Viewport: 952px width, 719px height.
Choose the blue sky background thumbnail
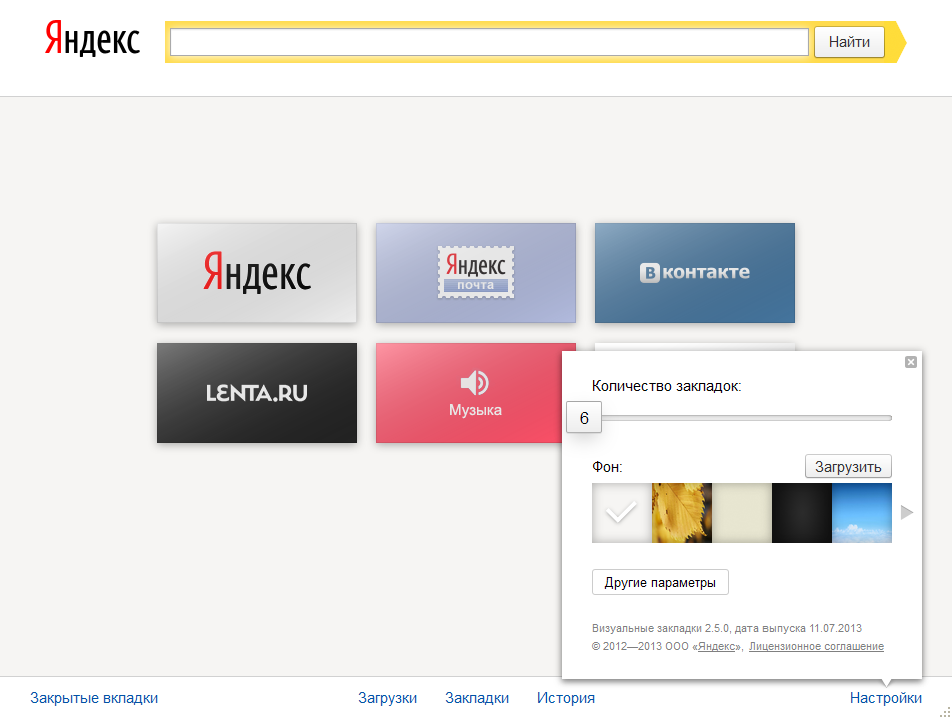pyautogui.click(x=862, y=513)
